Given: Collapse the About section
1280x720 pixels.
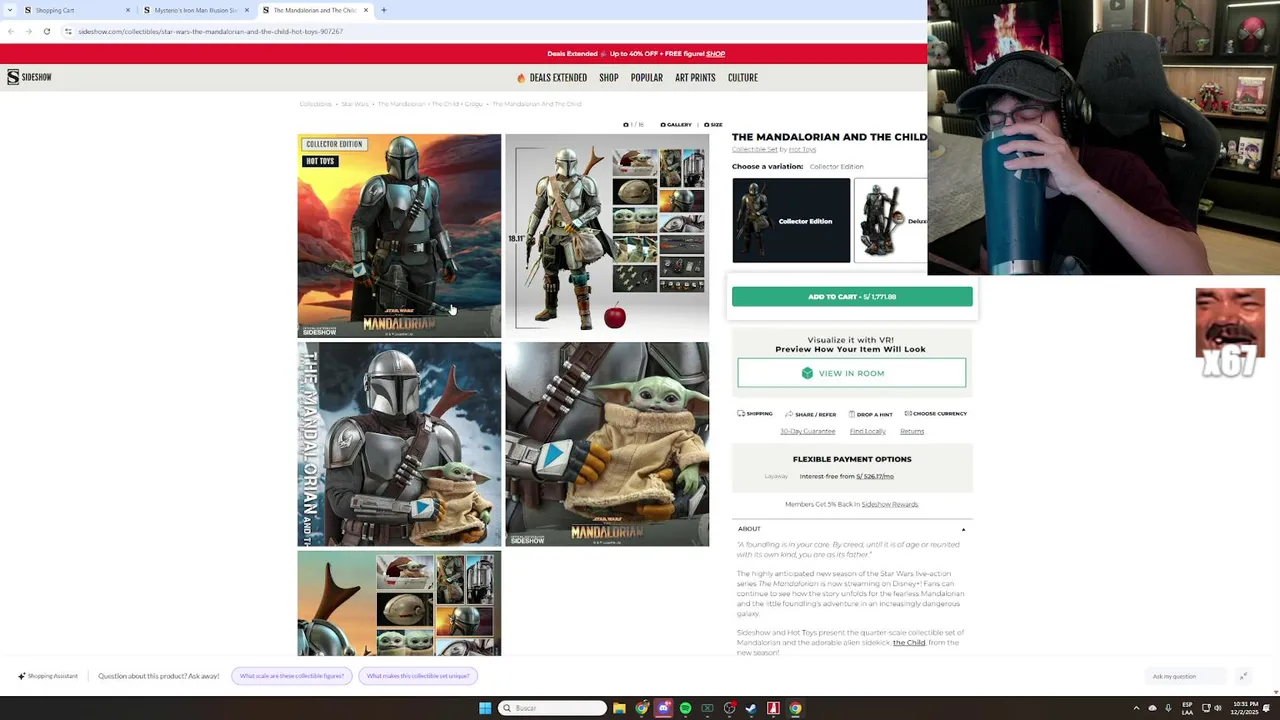Looking at the screenshot, I should pos(852,528).
